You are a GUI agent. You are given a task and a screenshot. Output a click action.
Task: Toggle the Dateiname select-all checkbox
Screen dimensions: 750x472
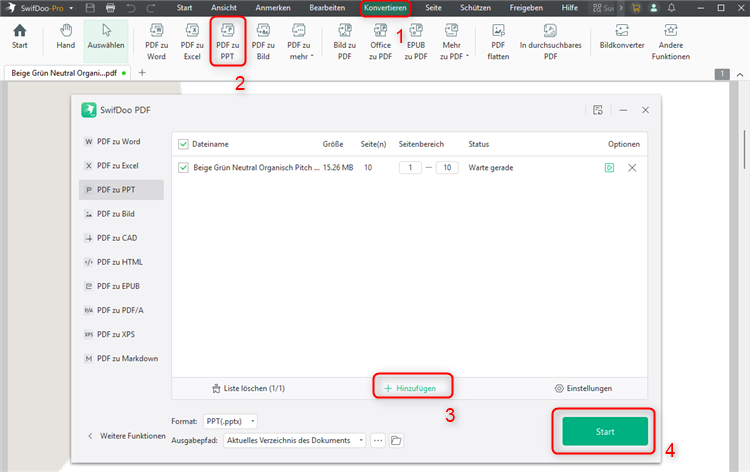click(x=183, y=144)
